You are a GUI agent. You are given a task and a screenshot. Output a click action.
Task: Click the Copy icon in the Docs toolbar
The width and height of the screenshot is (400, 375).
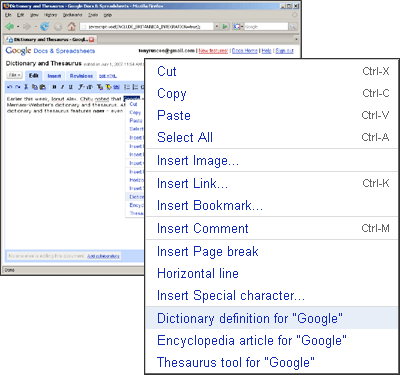pos(35,87)
